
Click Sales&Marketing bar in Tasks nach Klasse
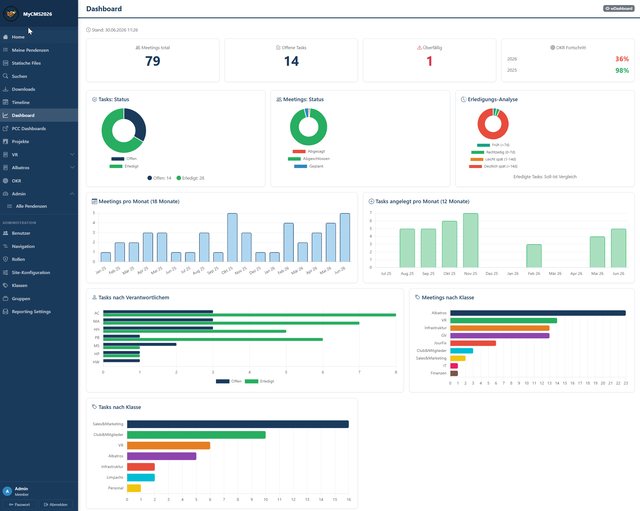(x=238, y=424)
